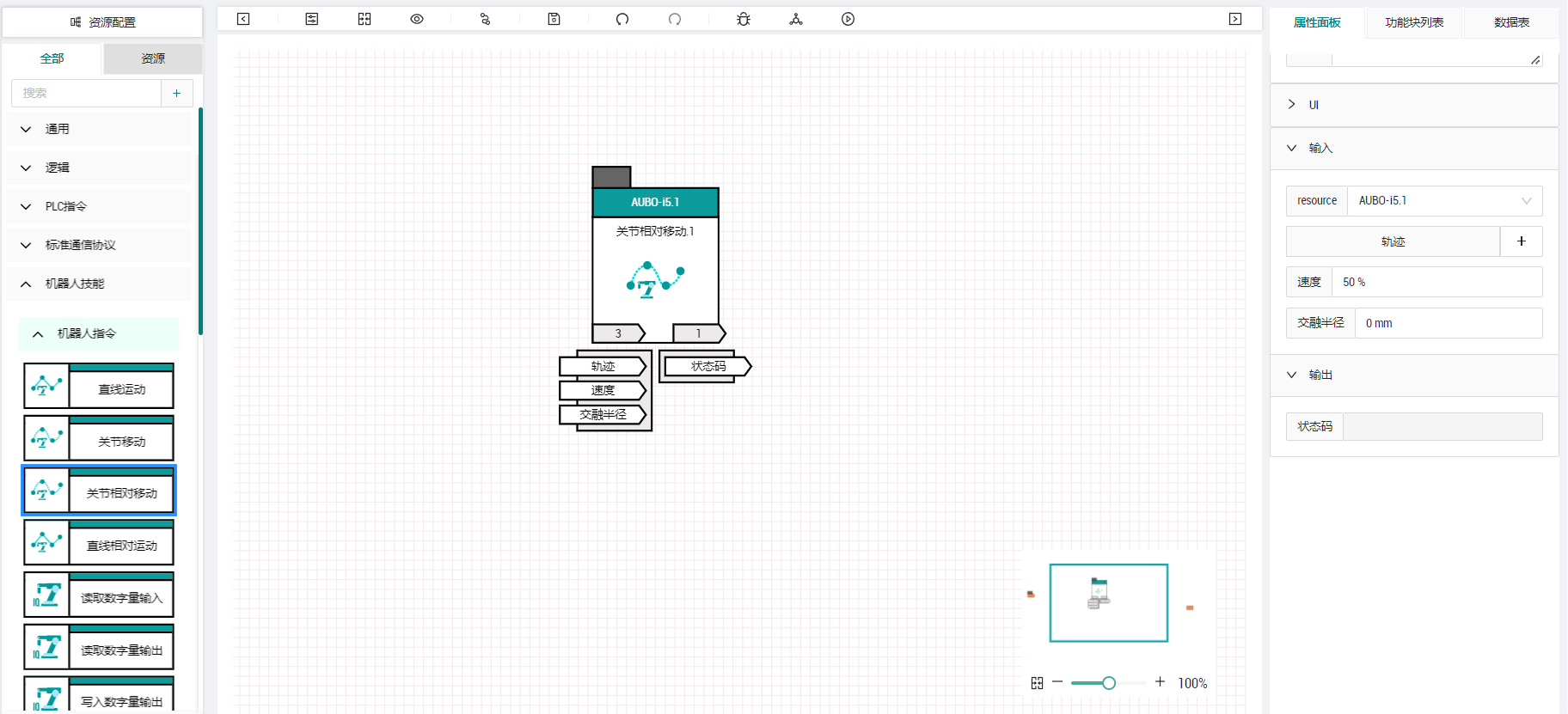The width and height of the screenshot is (1568, 714).
Task: Click the event input port labeled 3
Action: [x=619, y=333]
